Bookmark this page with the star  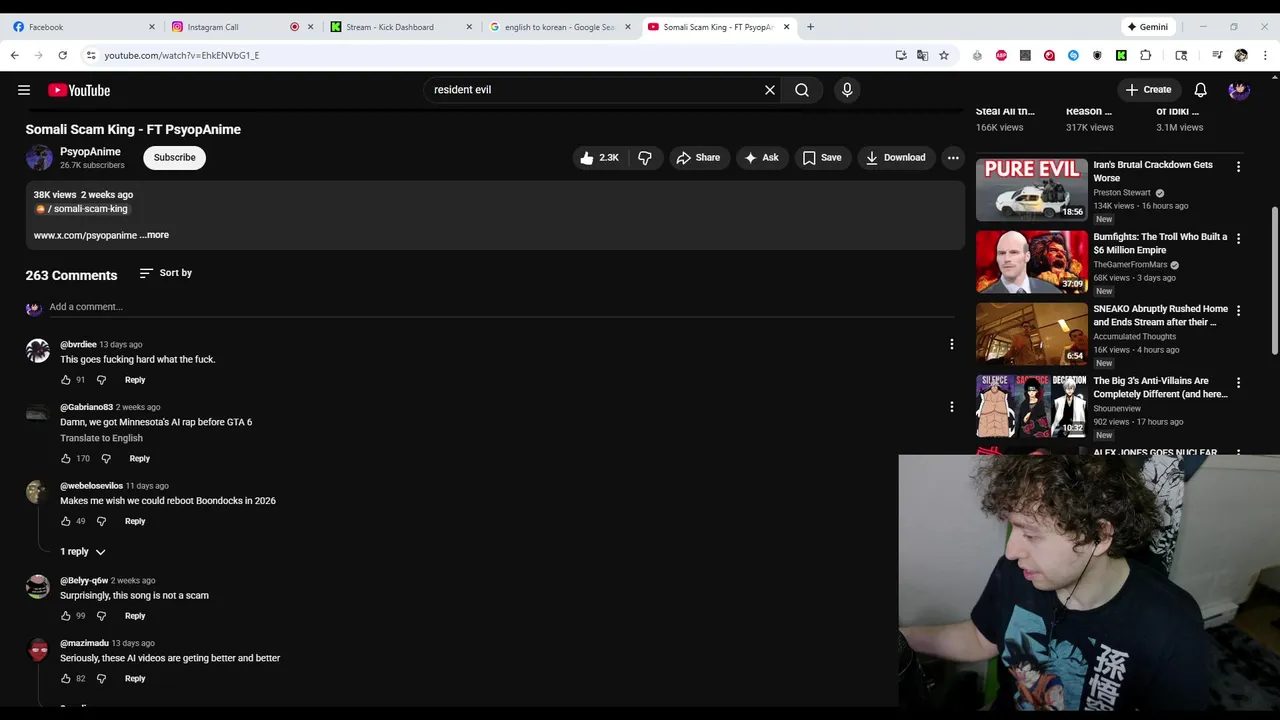pos(944,55)
